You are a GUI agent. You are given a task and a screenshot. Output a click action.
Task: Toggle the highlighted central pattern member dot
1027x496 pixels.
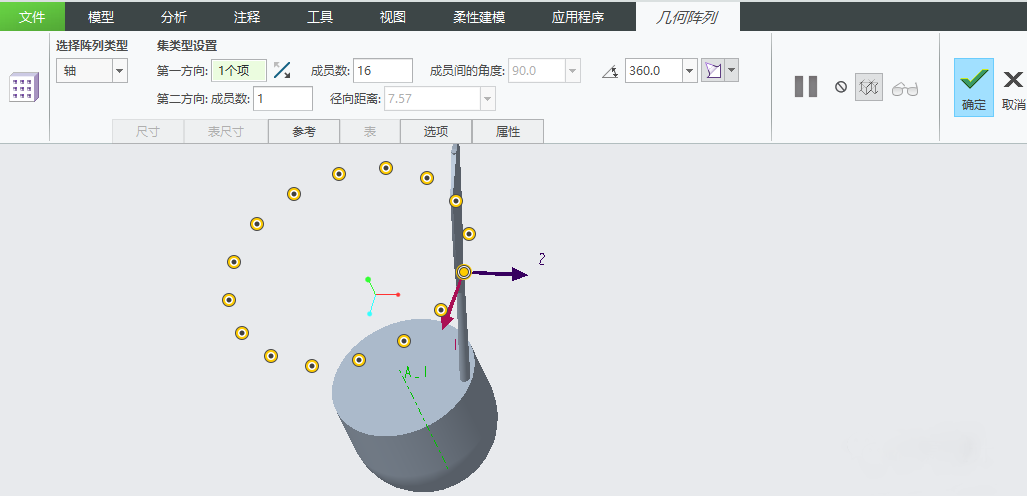464,272
